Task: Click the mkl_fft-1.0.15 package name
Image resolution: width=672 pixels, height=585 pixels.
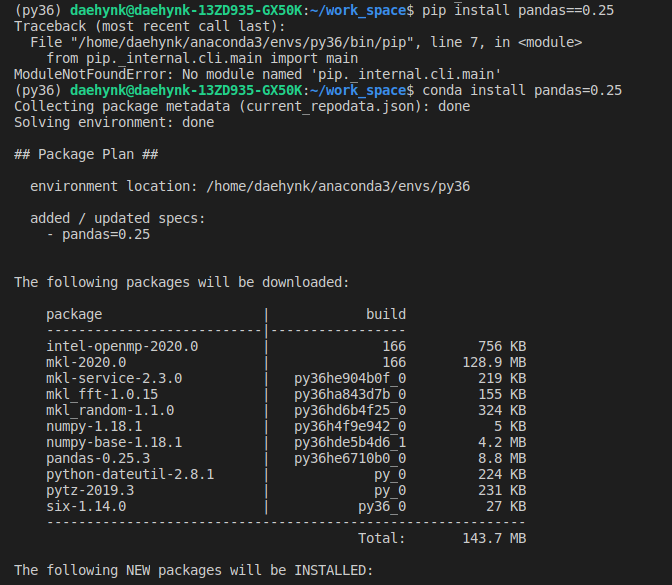Action: point(102,394)
